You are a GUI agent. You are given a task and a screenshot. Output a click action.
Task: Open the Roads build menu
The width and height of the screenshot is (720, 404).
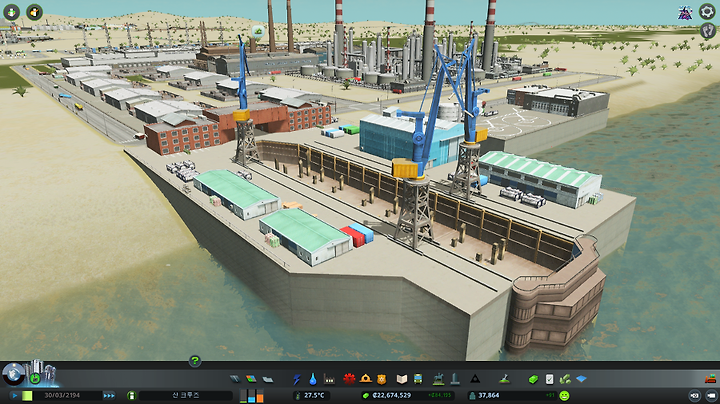[235, 379]
